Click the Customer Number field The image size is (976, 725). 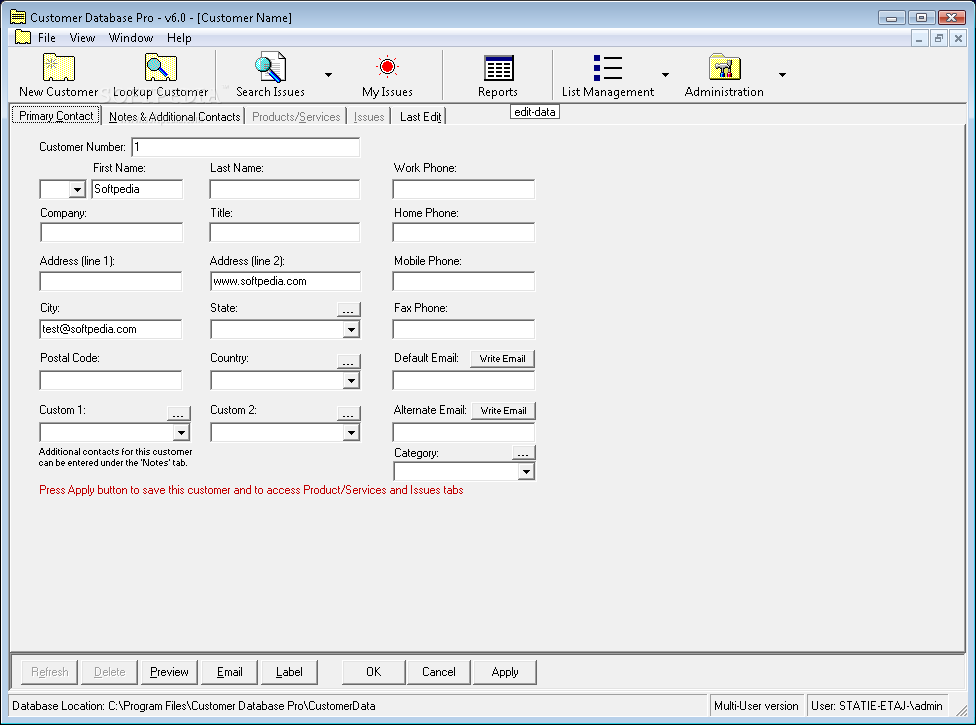point(245,147)
